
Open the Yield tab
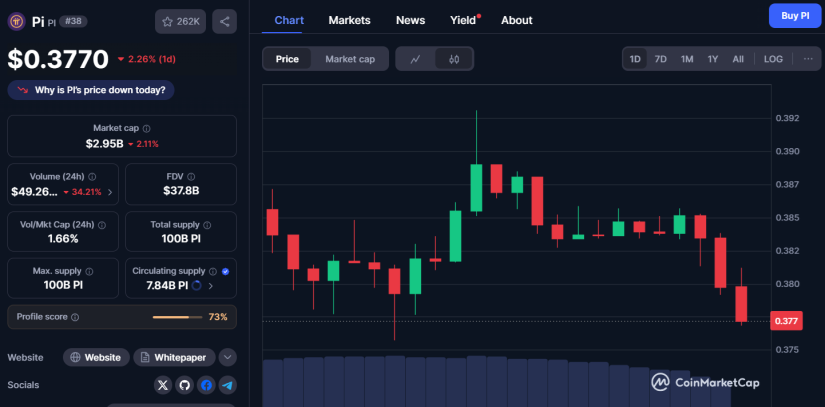(x=463, y=21)
